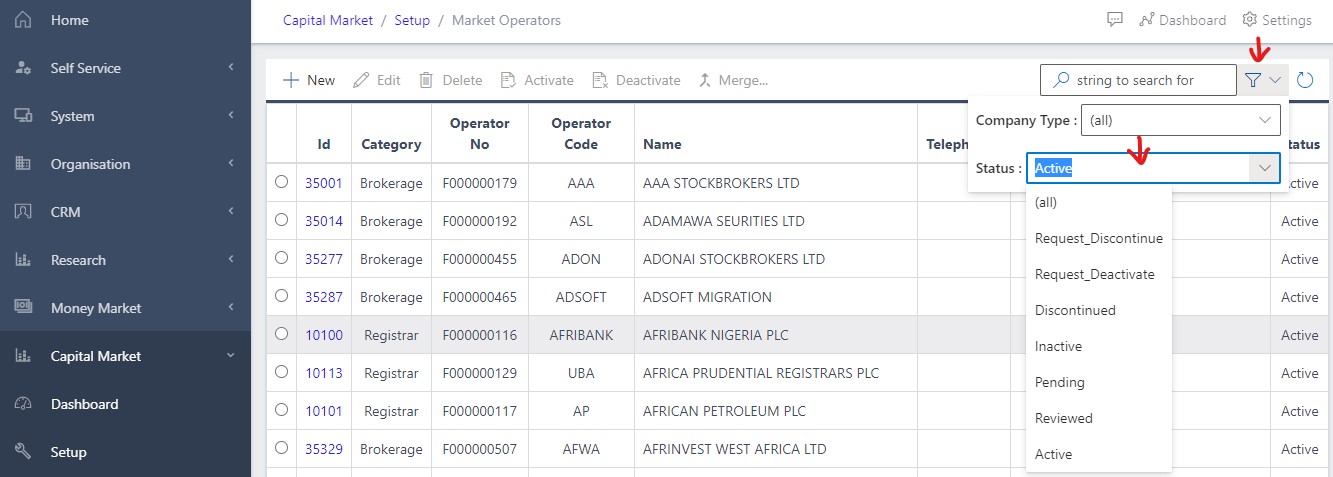
Task: Click the Dashboard gauge icon in sidebar
Action: (24, 404)
